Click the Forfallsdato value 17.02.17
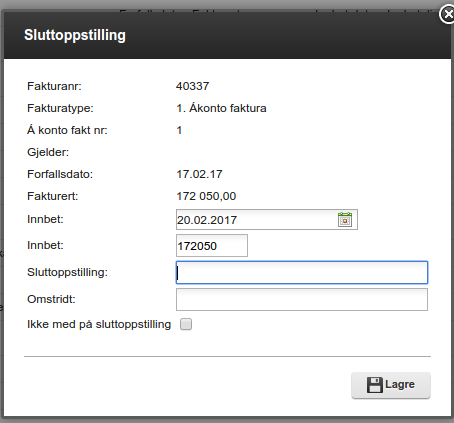Screen dimensions: 454x423 coord(199,174)
